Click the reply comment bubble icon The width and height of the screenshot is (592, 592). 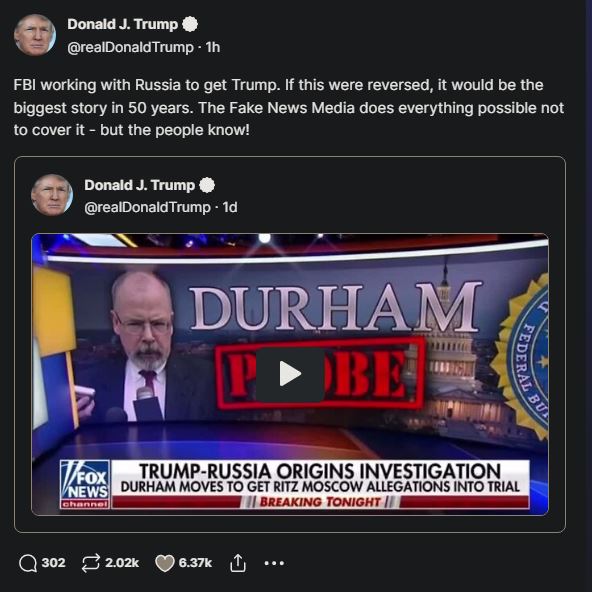coord(28,563)
